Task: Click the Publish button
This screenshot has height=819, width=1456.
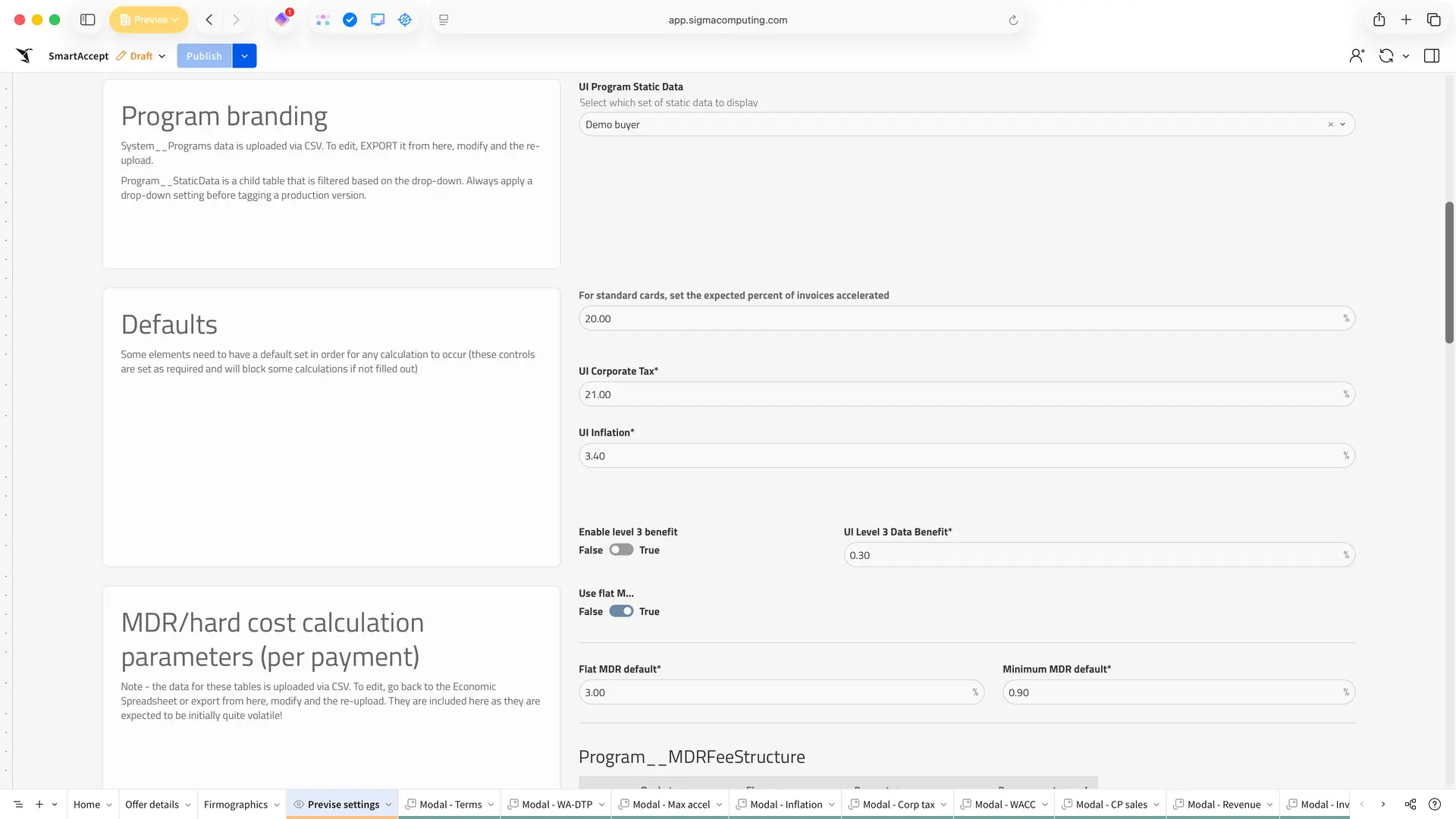Action: click(x=204, y=55)
